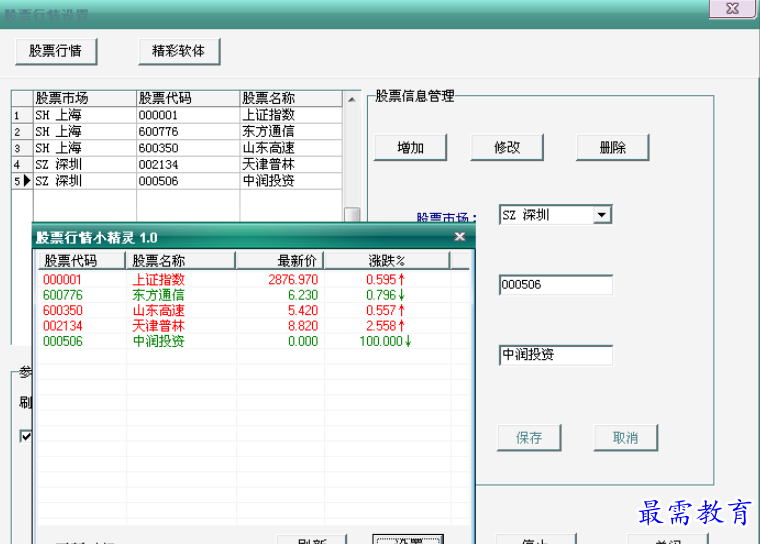Select red code 600350 in the 小精灵 list
Image resolution: width=760 pixels, height=544 pixels.
[x=63, y=311]
